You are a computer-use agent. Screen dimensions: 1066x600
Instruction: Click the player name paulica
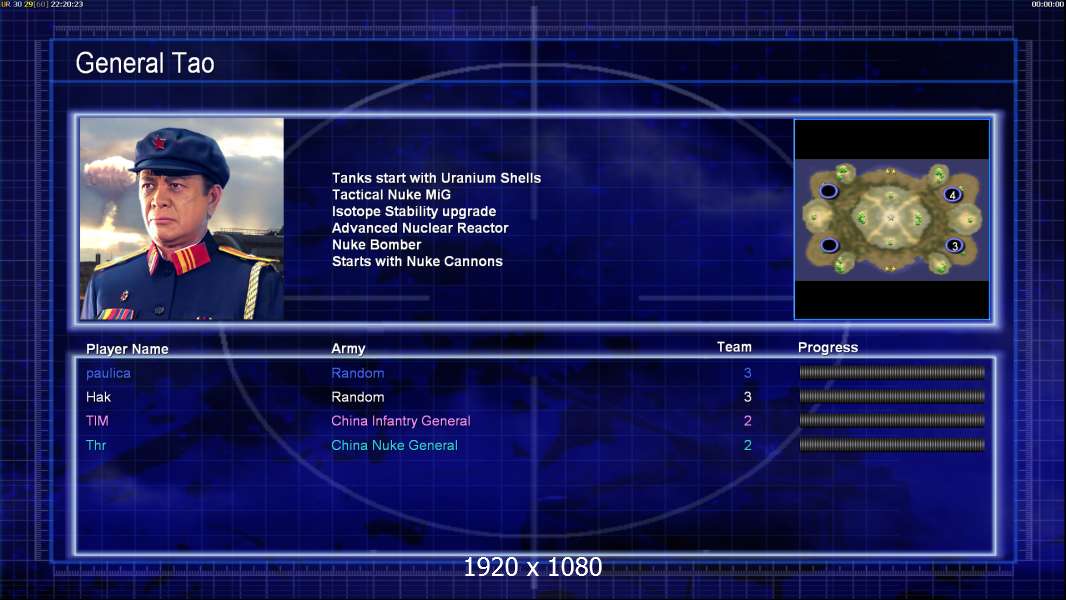[x=108, y=373]
